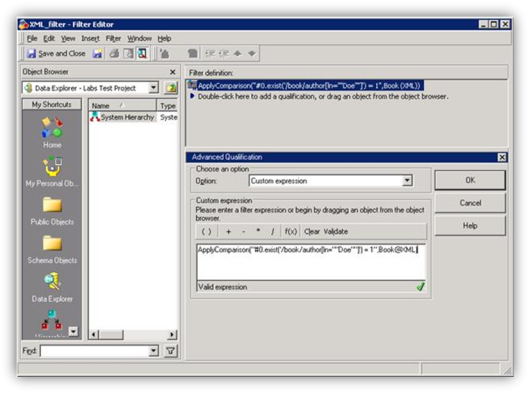Viewport: 529px width, 393px height.
Task: Close the Advanced Qualification dialog
Action: [502, 157]
